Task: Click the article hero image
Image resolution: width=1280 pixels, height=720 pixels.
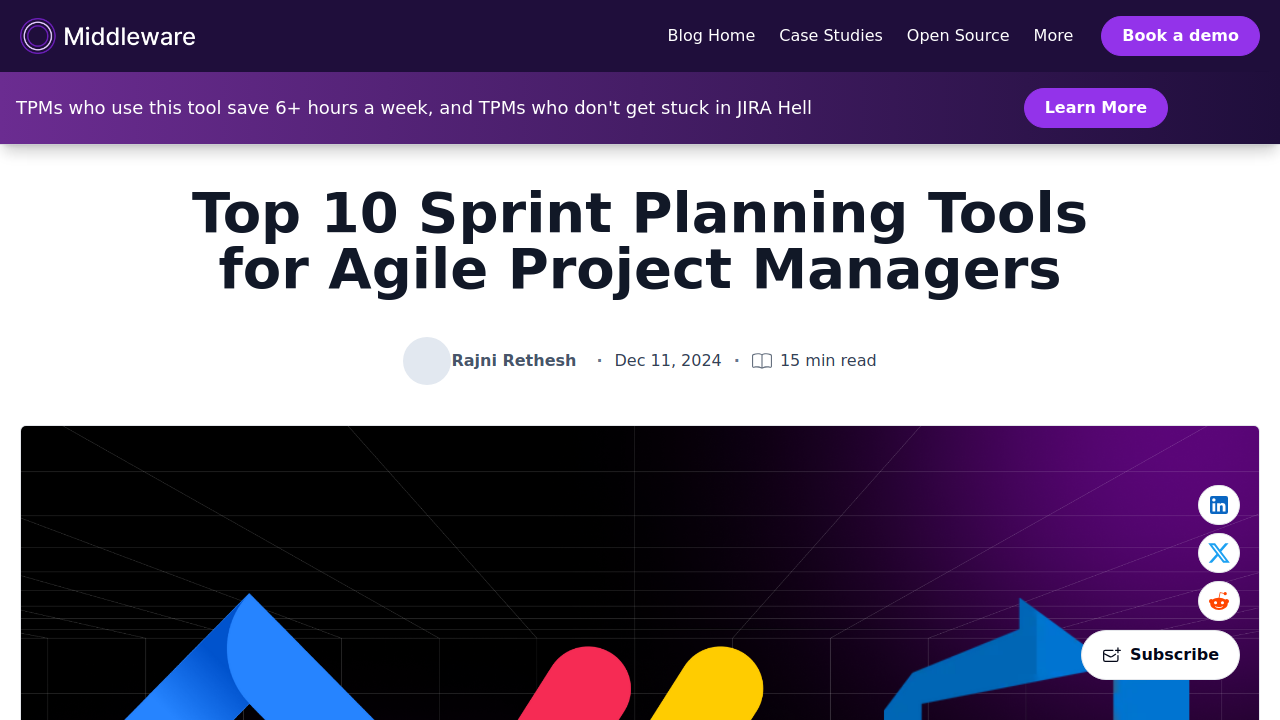Action: click(640, 573)
